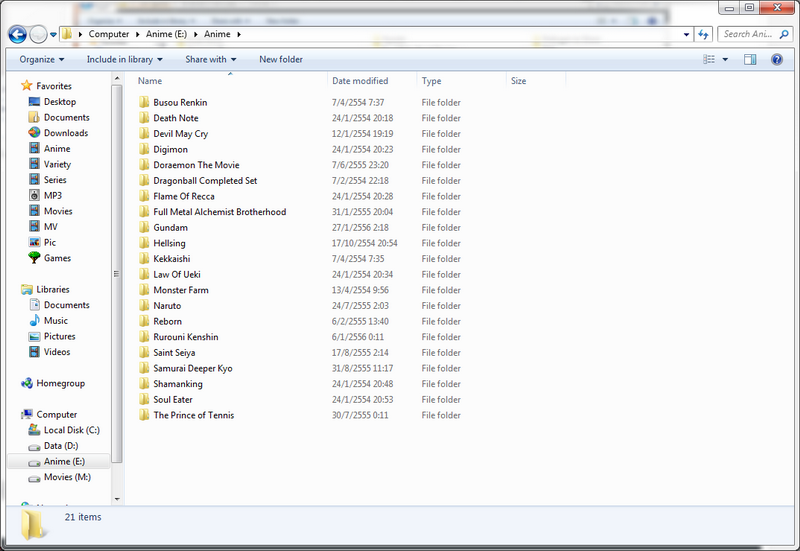Image resolution: width=800 pixels, height=551 pixels.
Task: Open the recent locations dropdown arrow
Action: 53,35
